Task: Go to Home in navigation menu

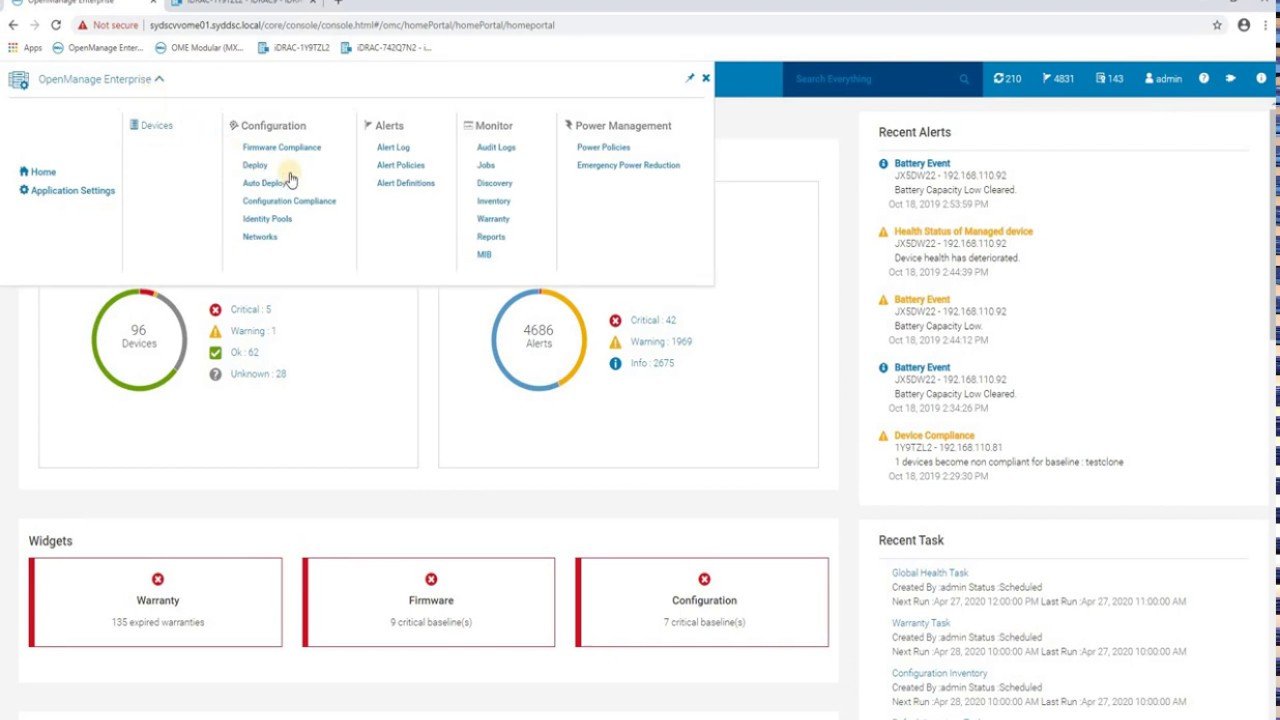Action: point(37,172)
